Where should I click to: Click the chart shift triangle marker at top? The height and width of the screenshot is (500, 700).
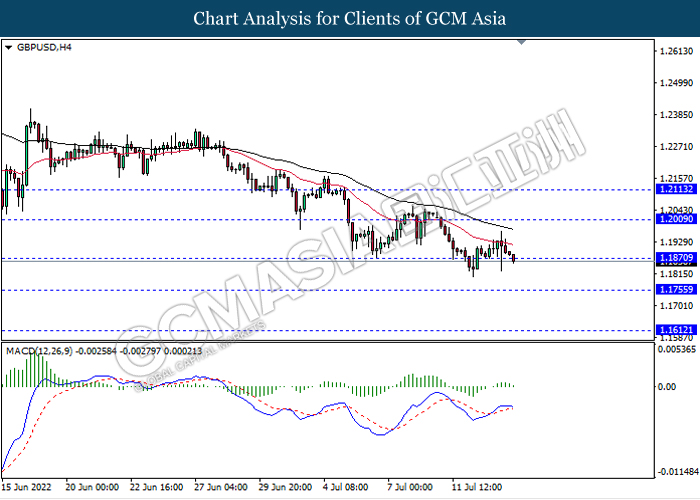(x=521, y=42)
